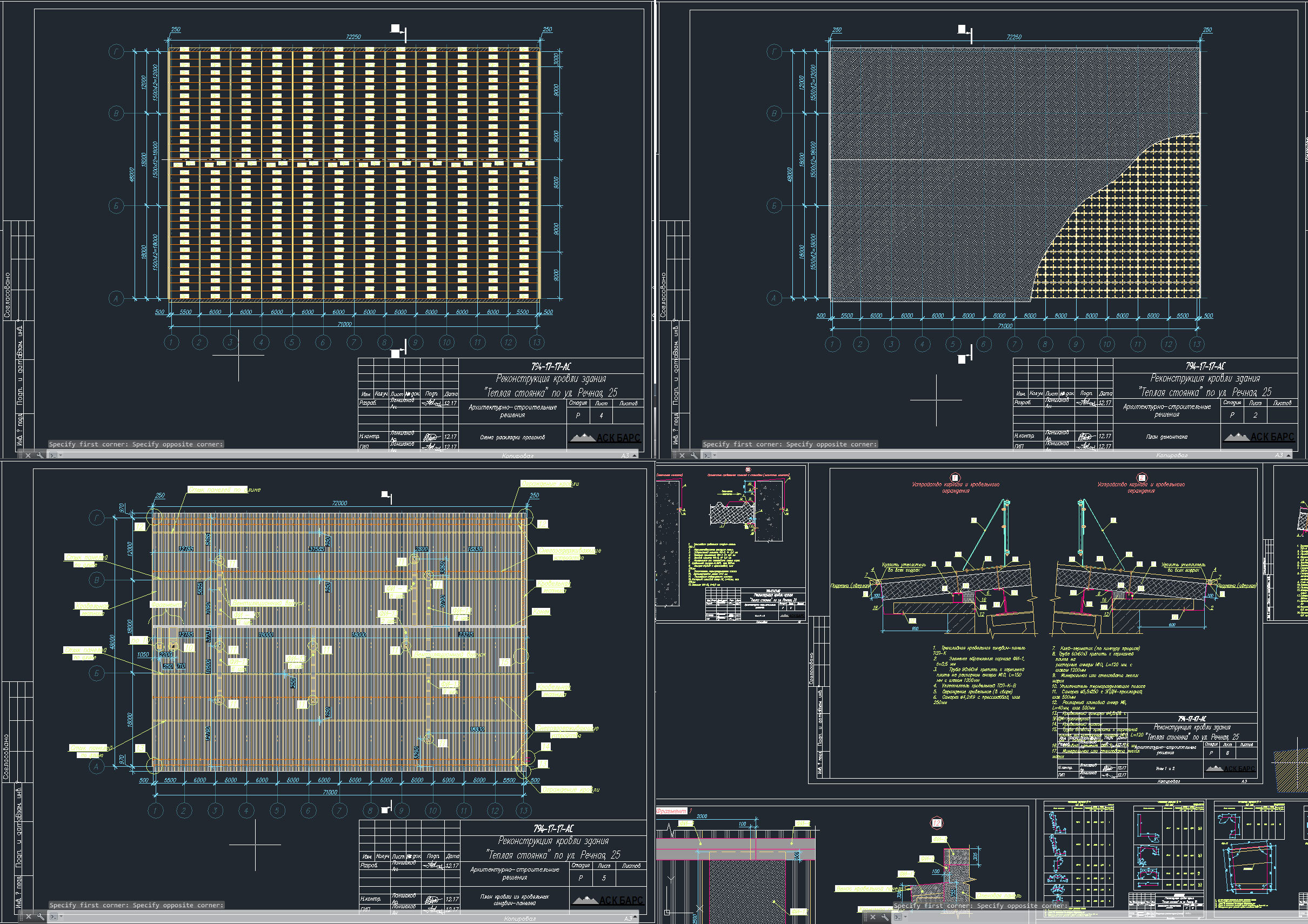This screenshot has height=924, width=1308.
Task: Select axis bubble 'Г' in purlin layout viewport
Action: pyautogui.click(x=116, y=52)
